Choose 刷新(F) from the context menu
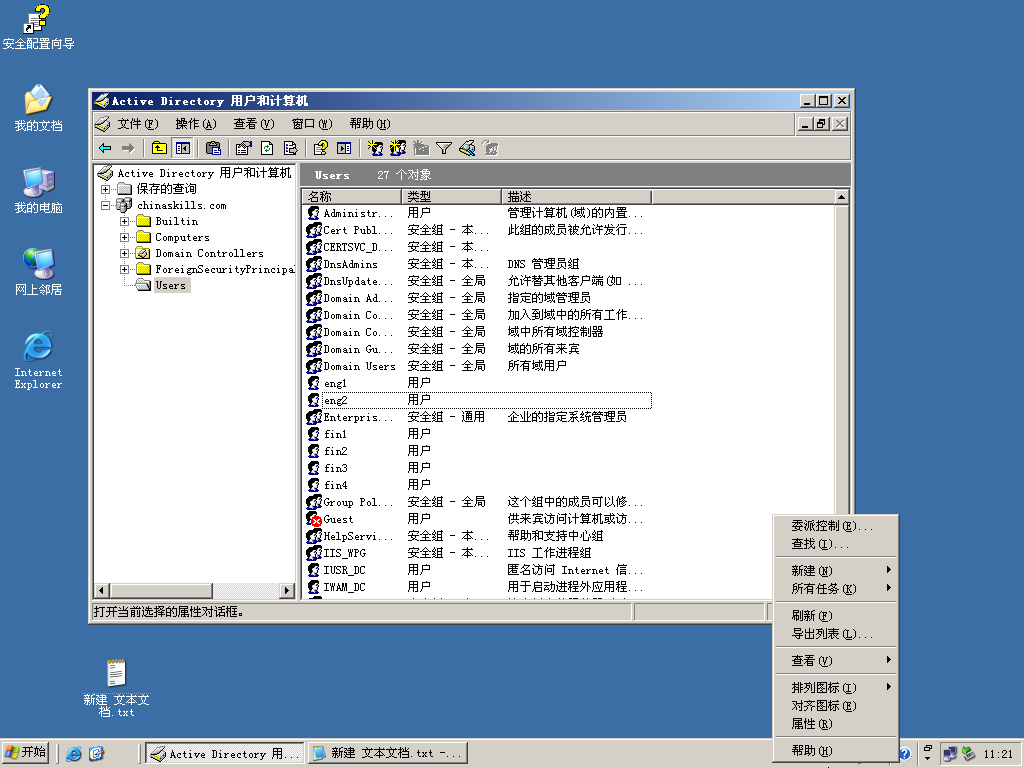The height and width of the screenshot is (768, 1024). pos(835,615)
